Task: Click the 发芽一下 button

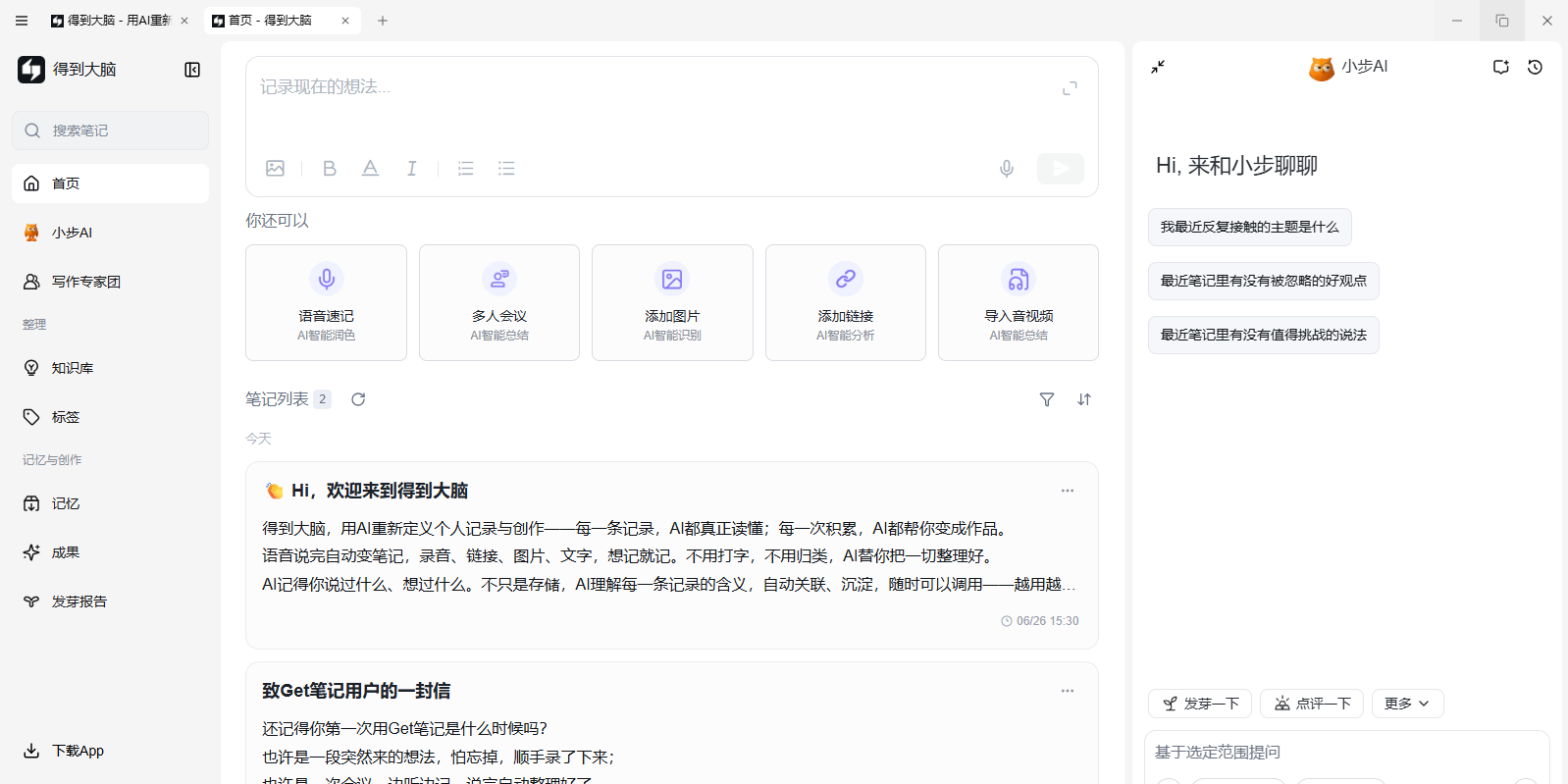Action: [x=1200, y=704]
